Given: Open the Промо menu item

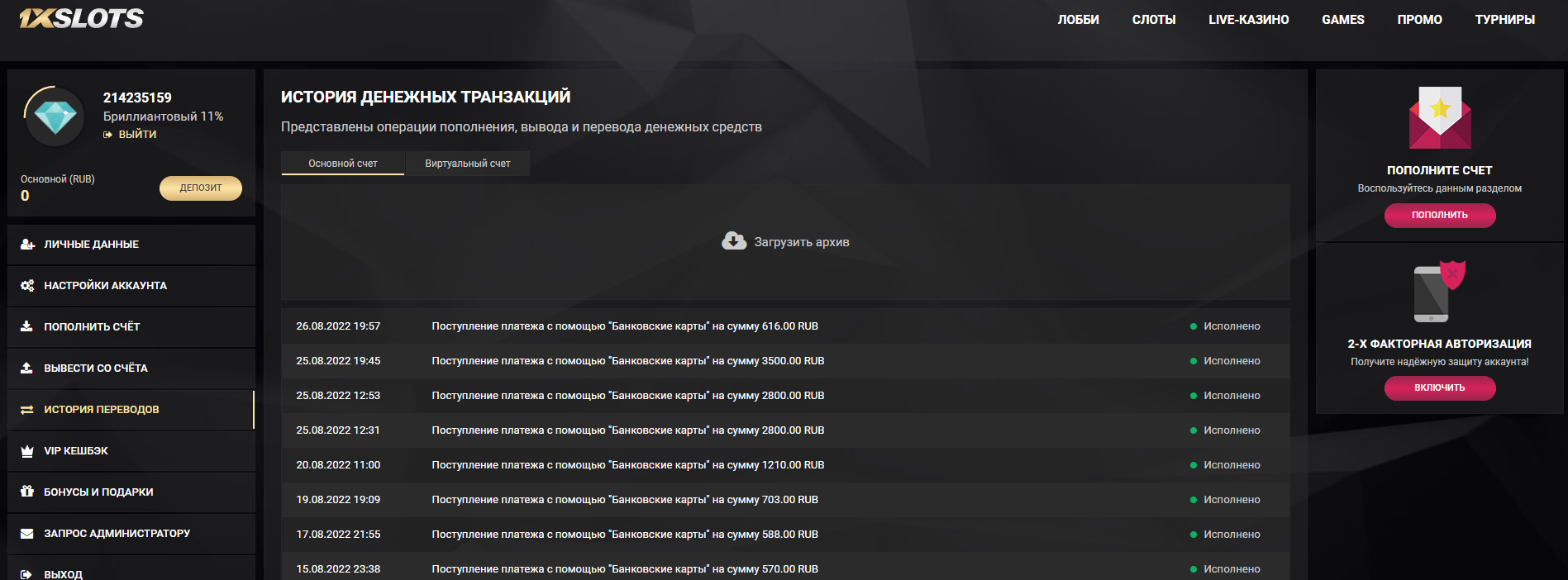Looking at the screenshot, I should pyautogui.click(x=1419, y=20).
